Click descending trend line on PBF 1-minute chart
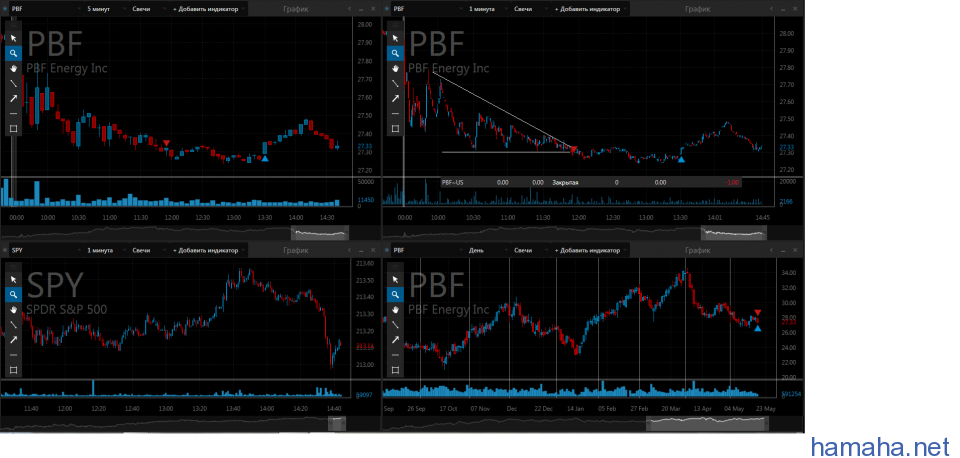Viewport: 960px width, 458px height. click(503, 111)
